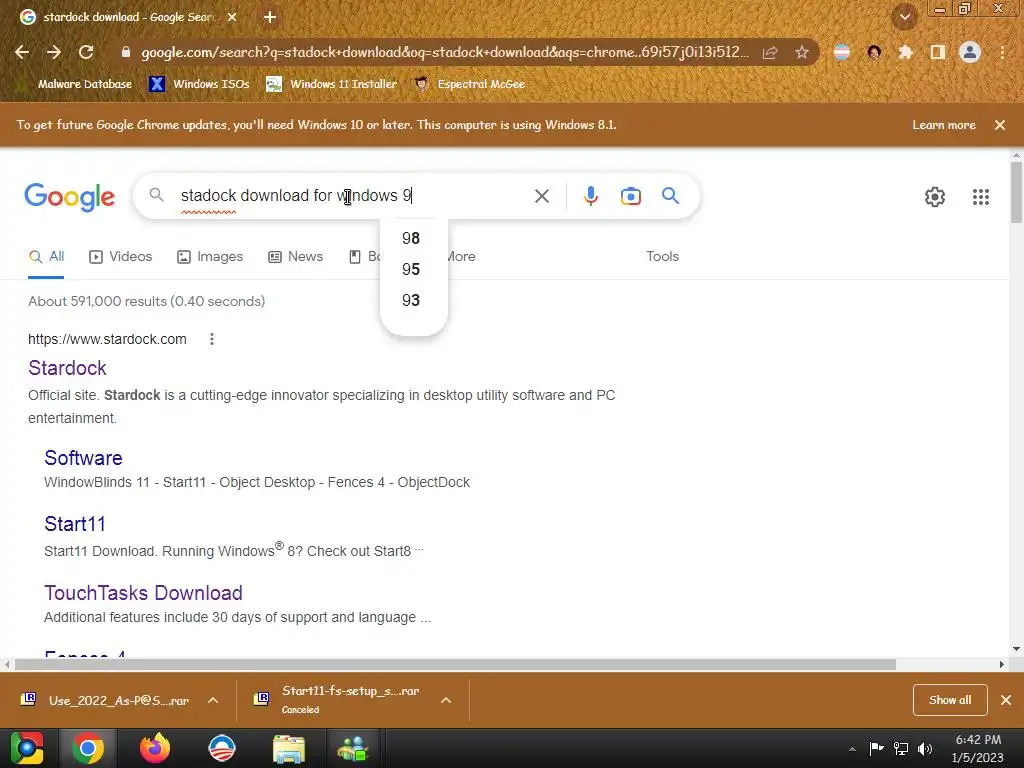The width and height of the screenshot is (1024, 768).
Task: Go back to the previous page
Action: (x=22, y=52)
